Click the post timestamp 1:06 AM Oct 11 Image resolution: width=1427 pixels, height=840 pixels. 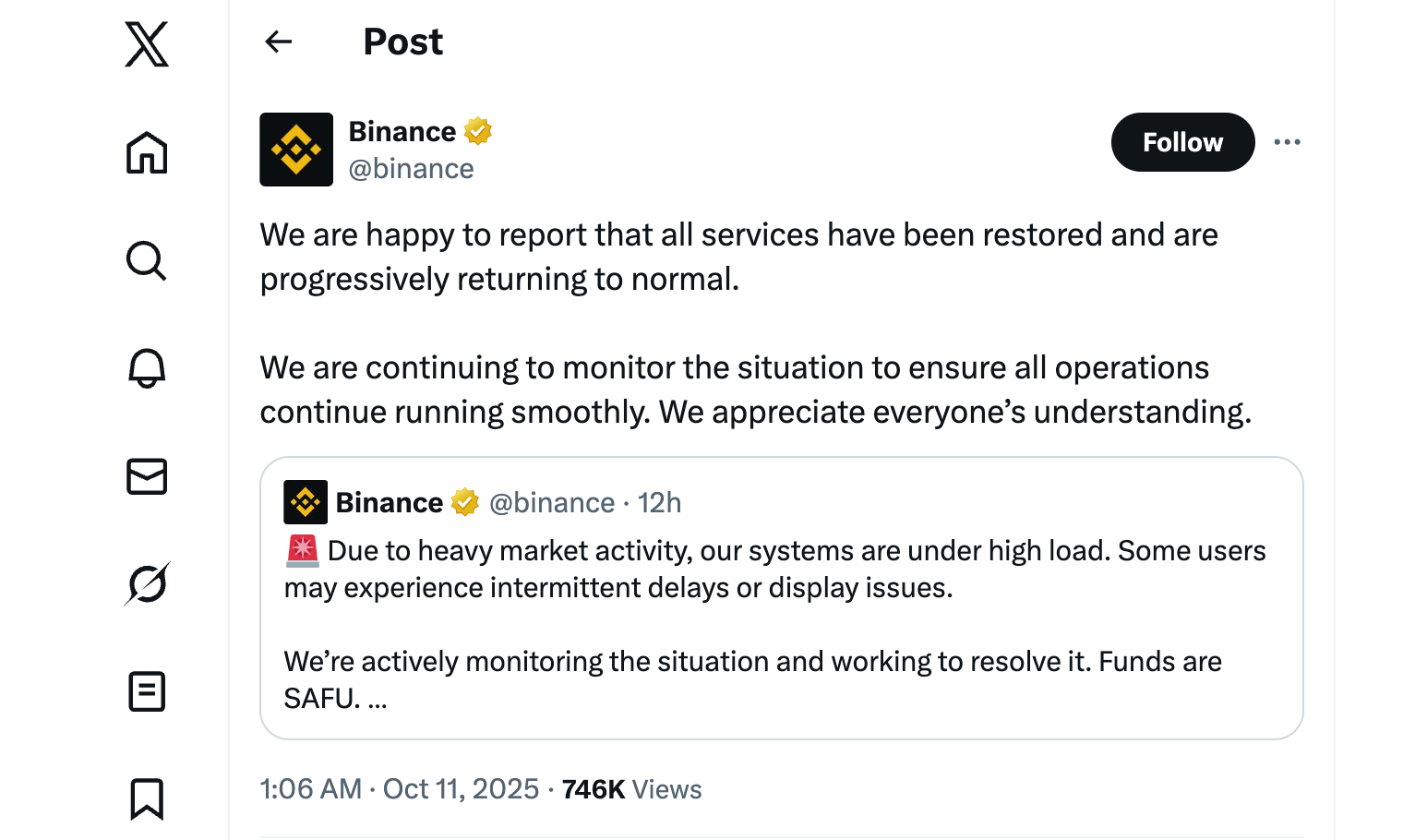[x=399, y=789]
